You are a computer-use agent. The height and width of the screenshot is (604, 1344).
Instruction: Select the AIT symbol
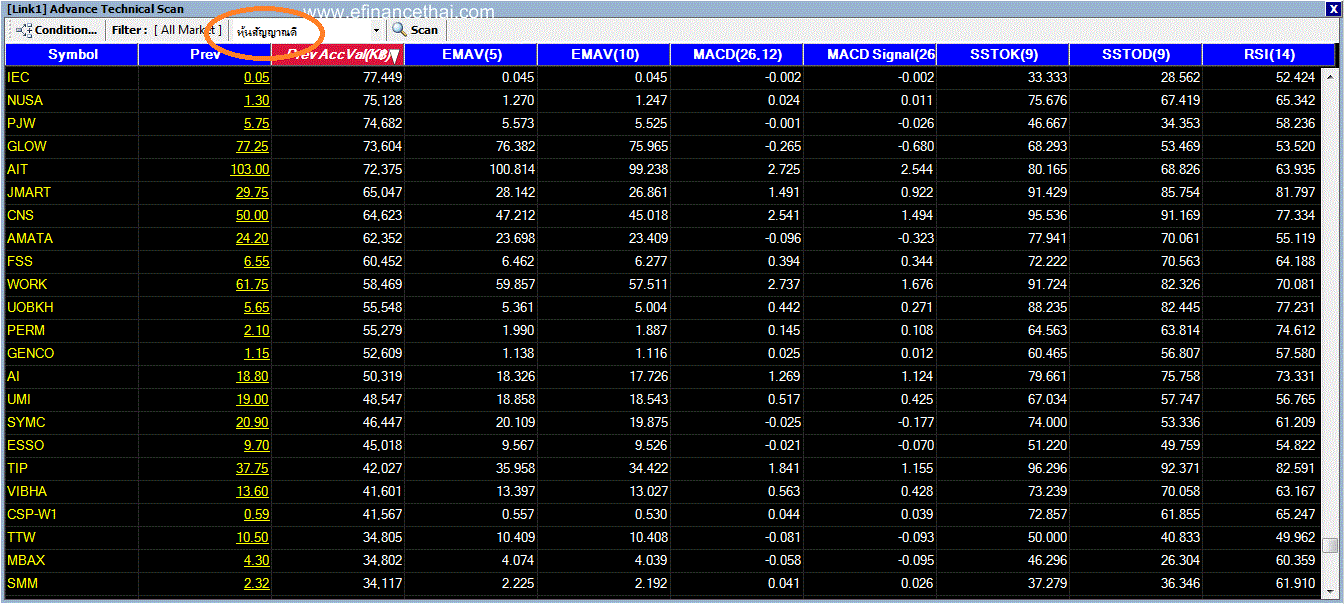17,169
